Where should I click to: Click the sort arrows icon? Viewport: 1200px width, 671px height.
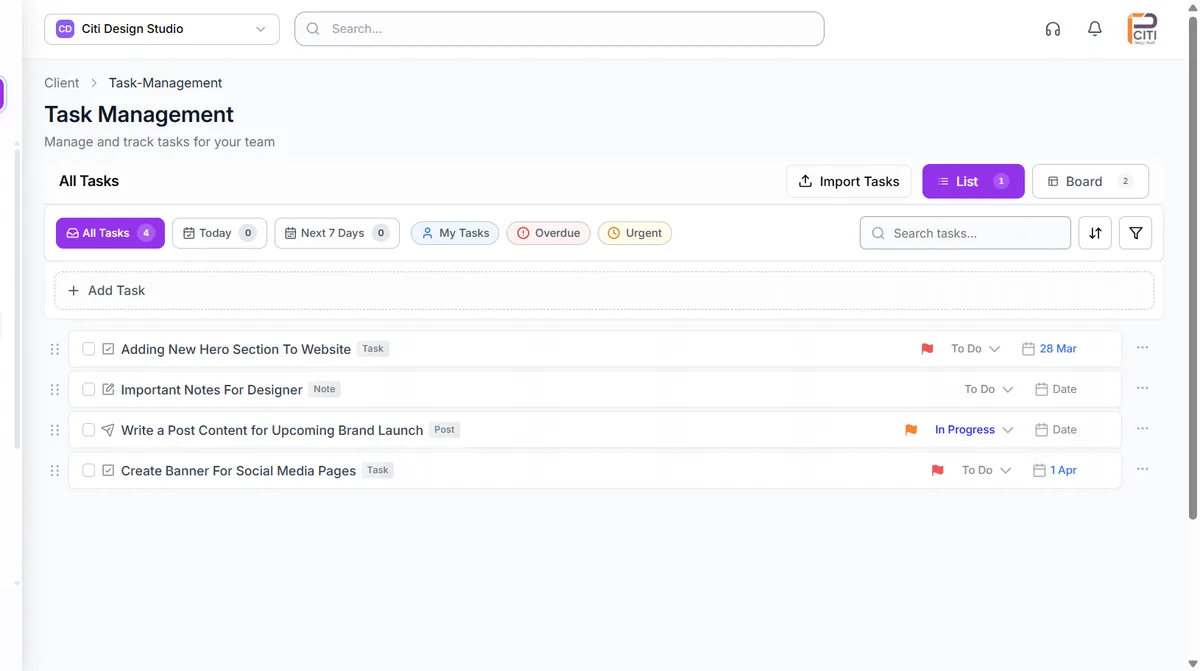tap(1095, 233)
